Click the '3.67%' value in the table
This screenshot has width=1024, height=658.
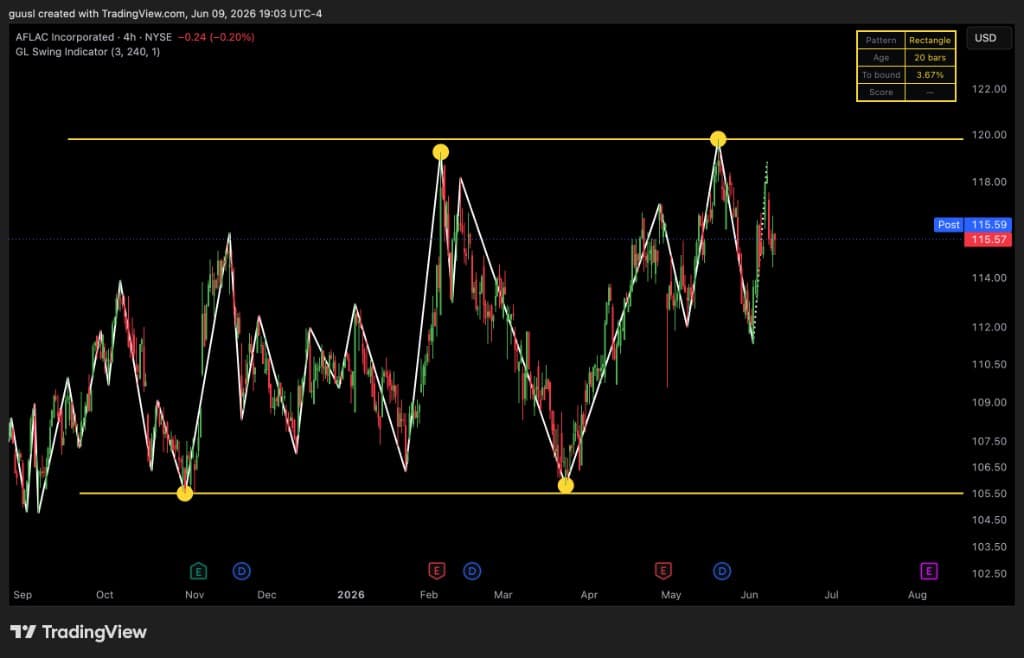coord(930,75)
